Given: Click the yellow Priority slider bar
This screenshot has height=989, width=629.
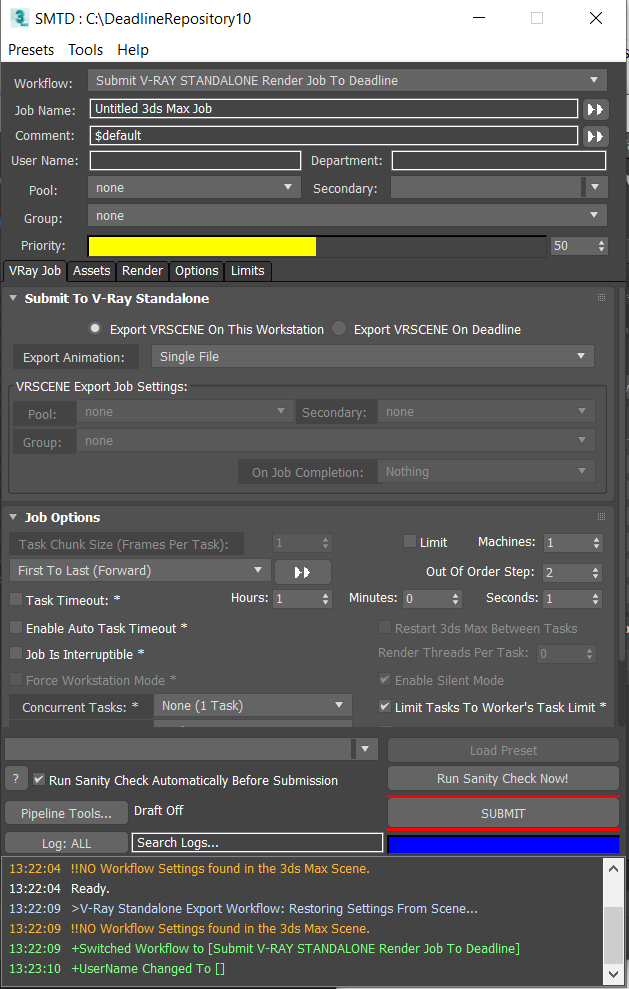Looking at the screenshot, I should tap(202, 246).
